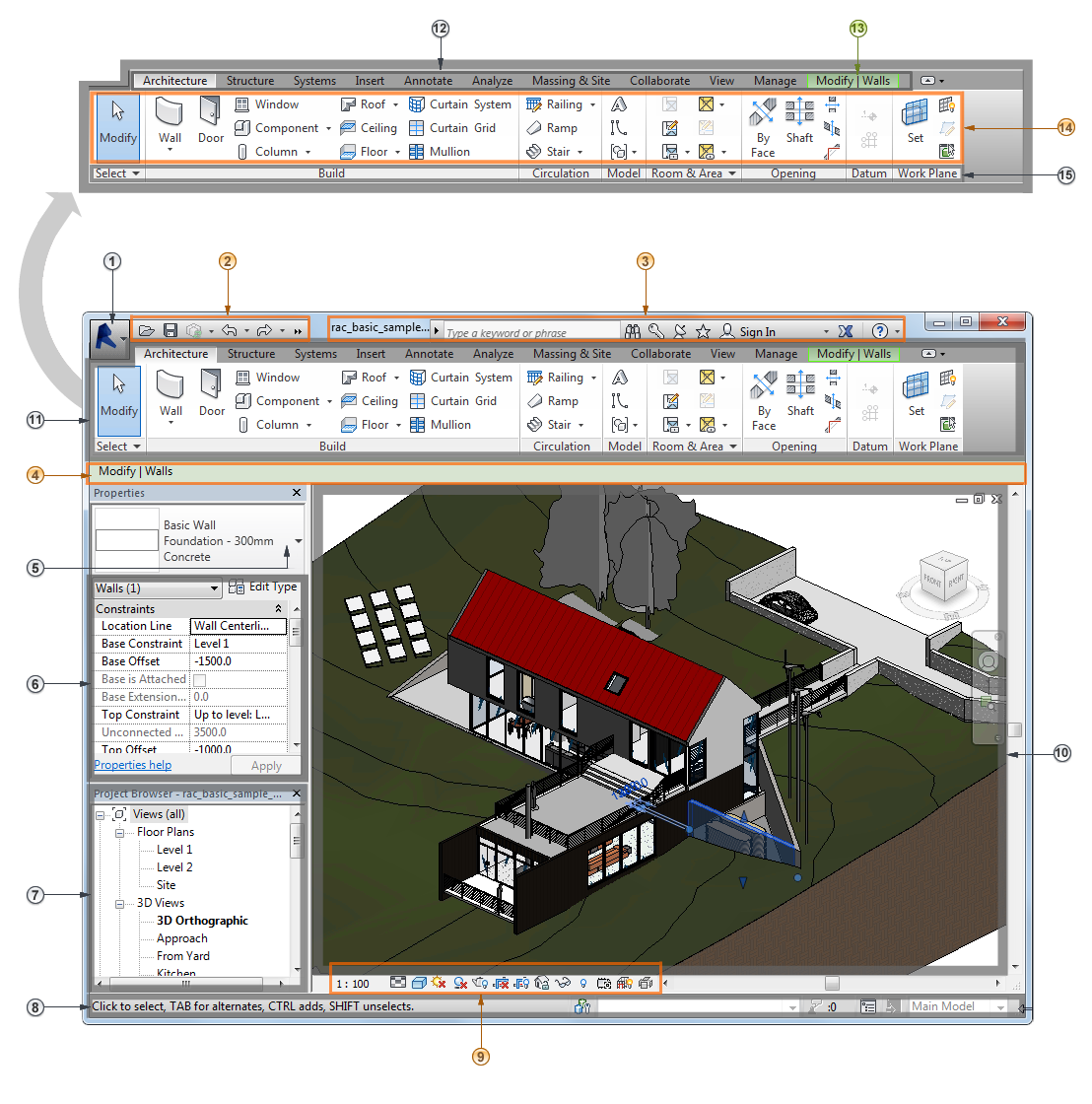
Task: Collapse the 3D Views tree node
Action: coord(119,904)
